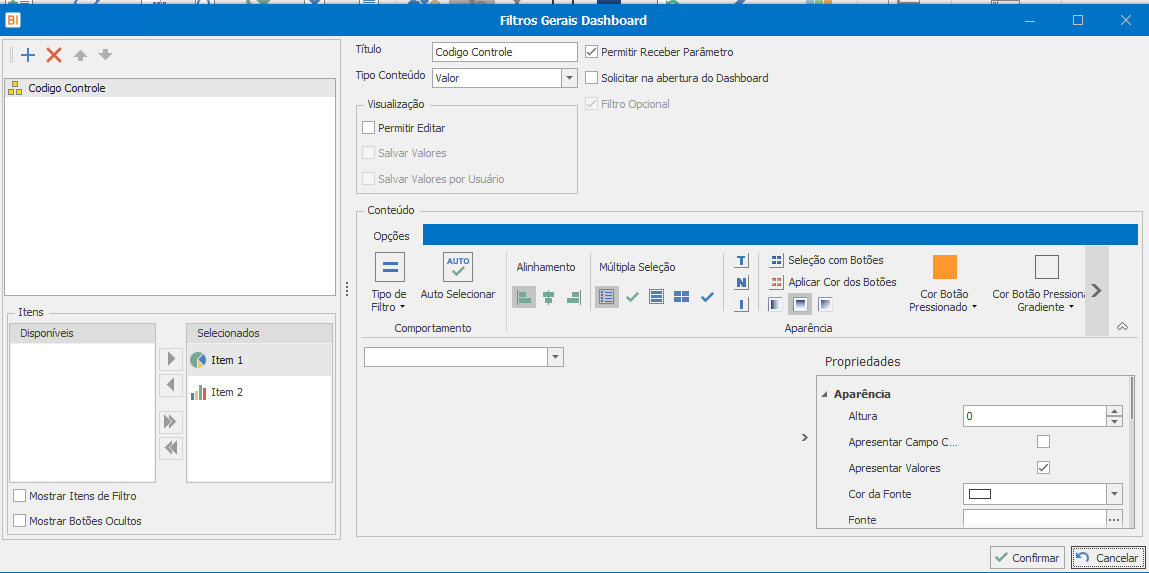Open the Cor da Fonte color dropdown
This screenshot has height=573, width=1149.
pos(1115,494)
